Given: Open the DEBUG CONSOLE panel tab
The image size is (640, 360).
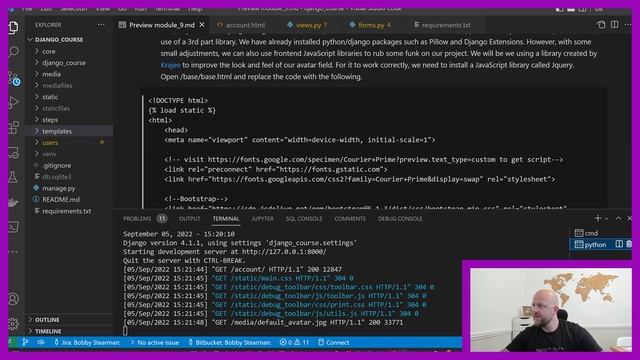Looking at the screenshot, I should coord(400,219).
